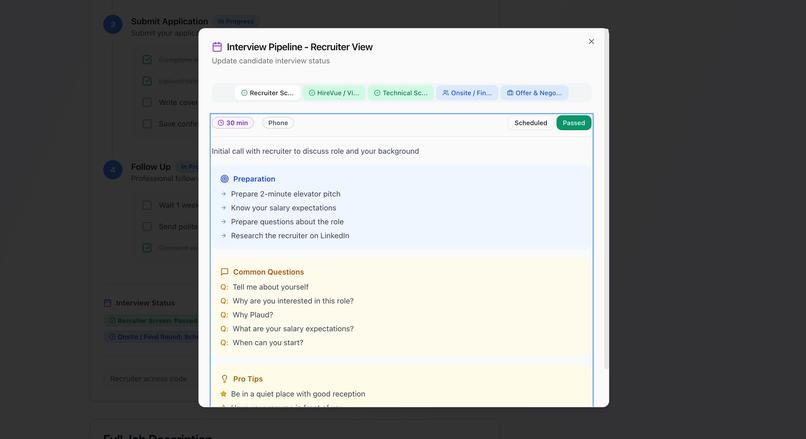
Task: Select the Recruiter Screen tab
Action: pos(267,93)
